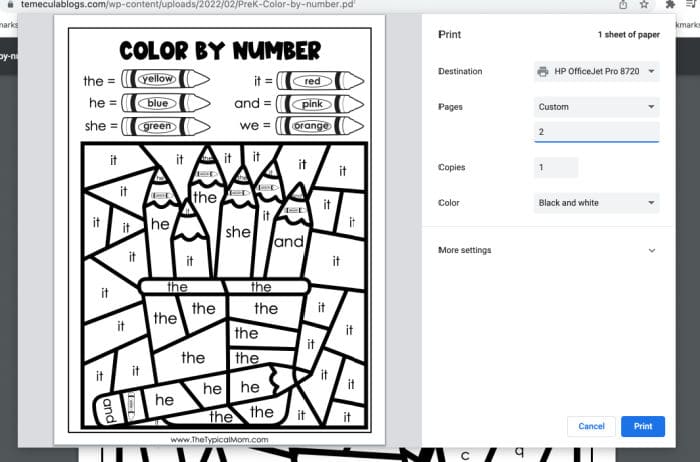Open the media control icon in browser toolbar
The image size is (700, 462).
692,4
